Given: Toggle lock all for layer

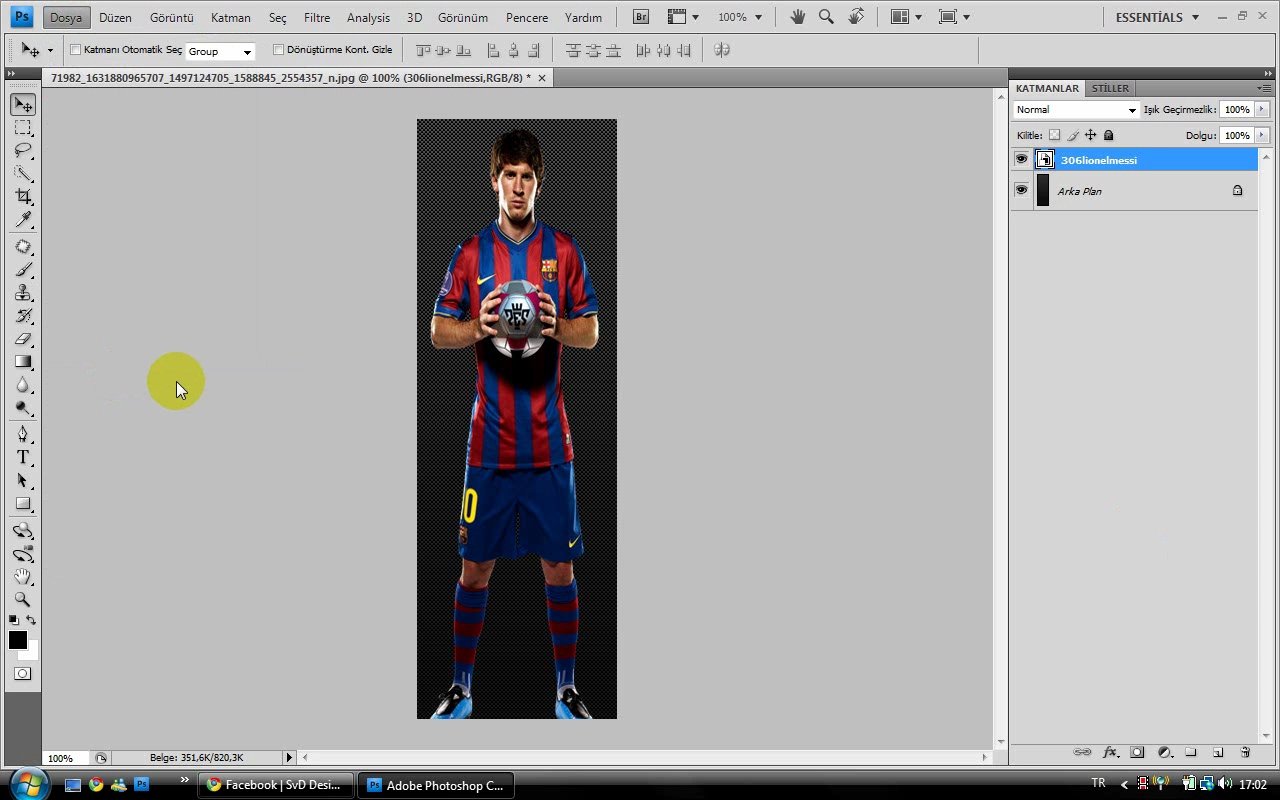Looking at the screenshot, I should [1108, 135].
